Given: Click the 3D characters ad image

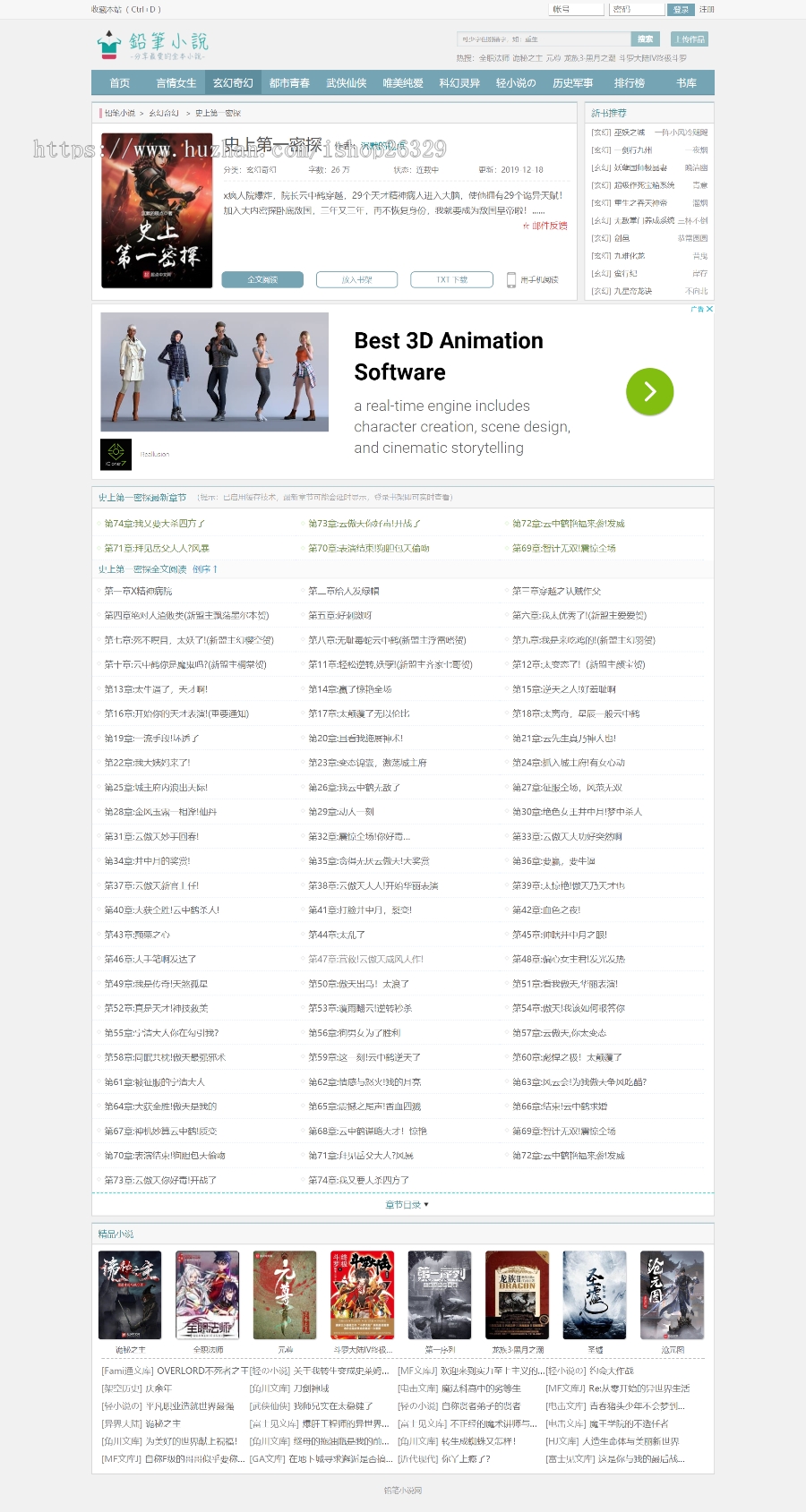Looking at the screenshot, I should 214,372.
